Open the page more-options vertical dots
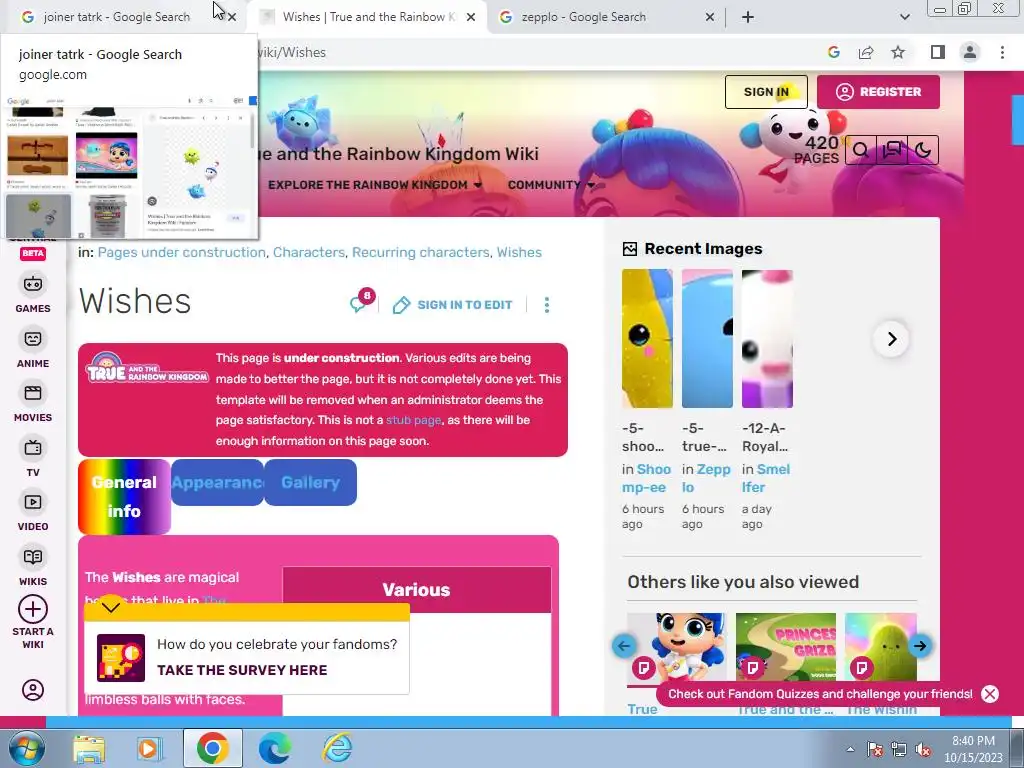Viewport: 1024px width, 768px height. tap(547, 304)
